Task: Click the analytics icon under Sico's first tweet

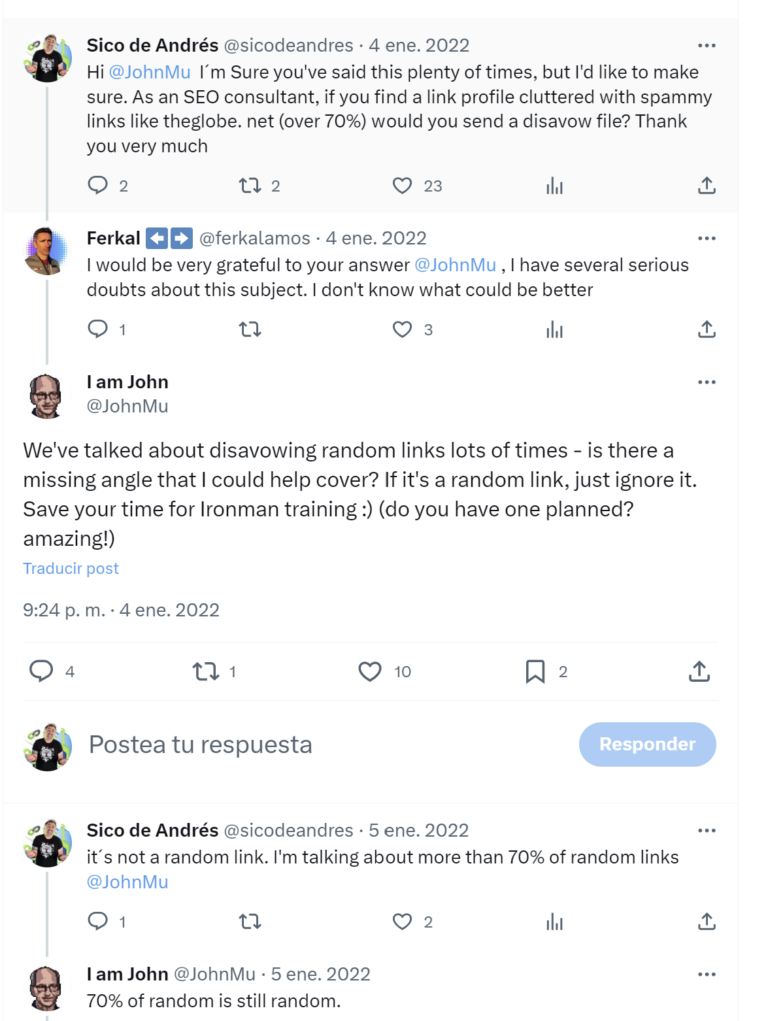Action: pos(554,185)
